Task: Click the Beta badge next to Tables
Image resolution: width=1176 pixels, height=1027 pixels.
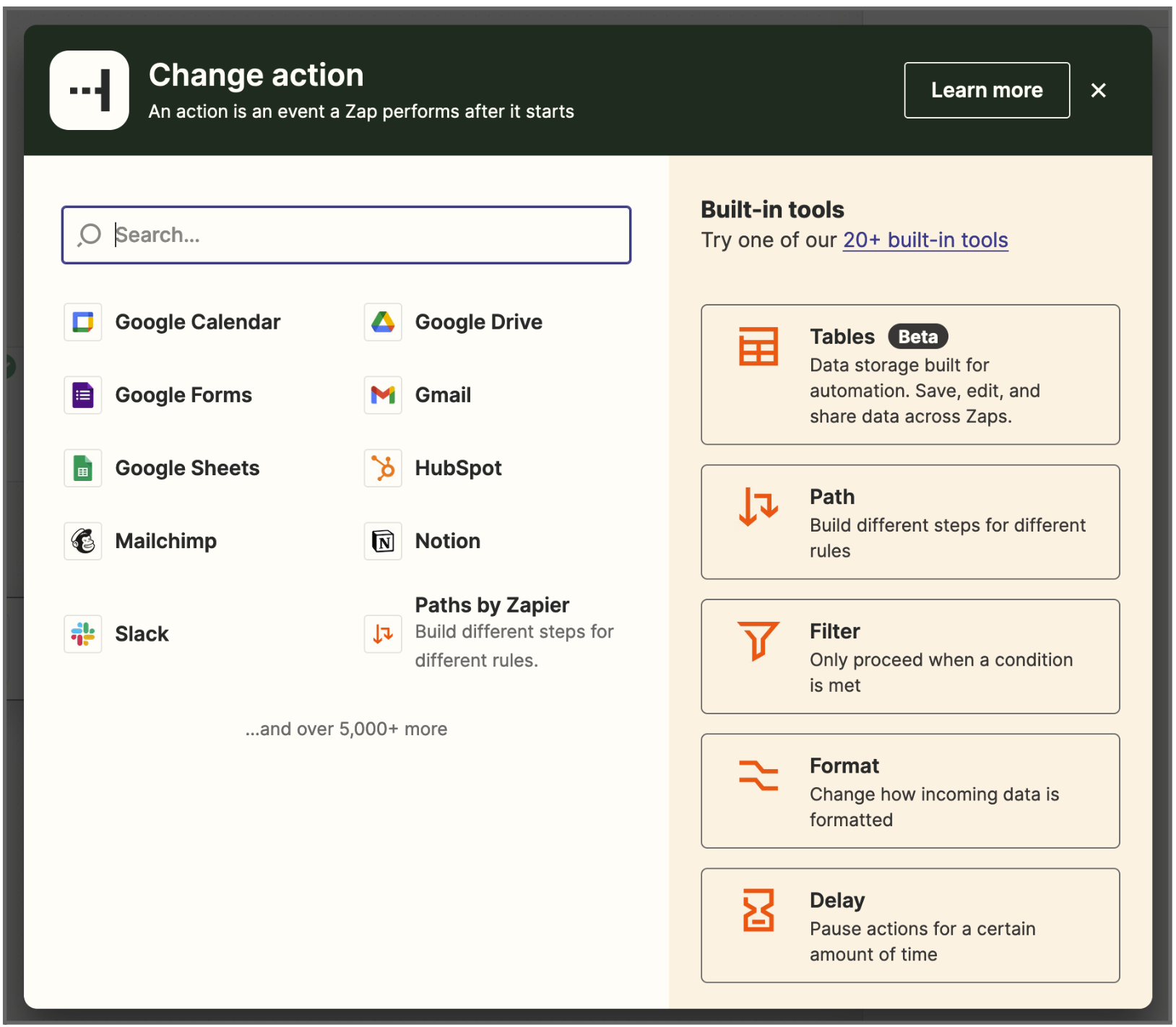Action: [917, 337]
